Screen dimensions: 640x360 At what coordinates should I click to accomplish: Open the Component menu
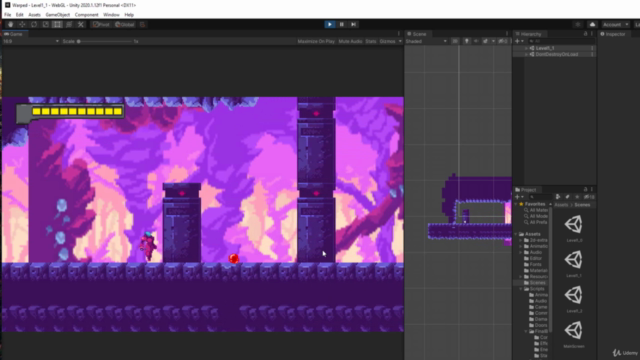pos(86,15)
